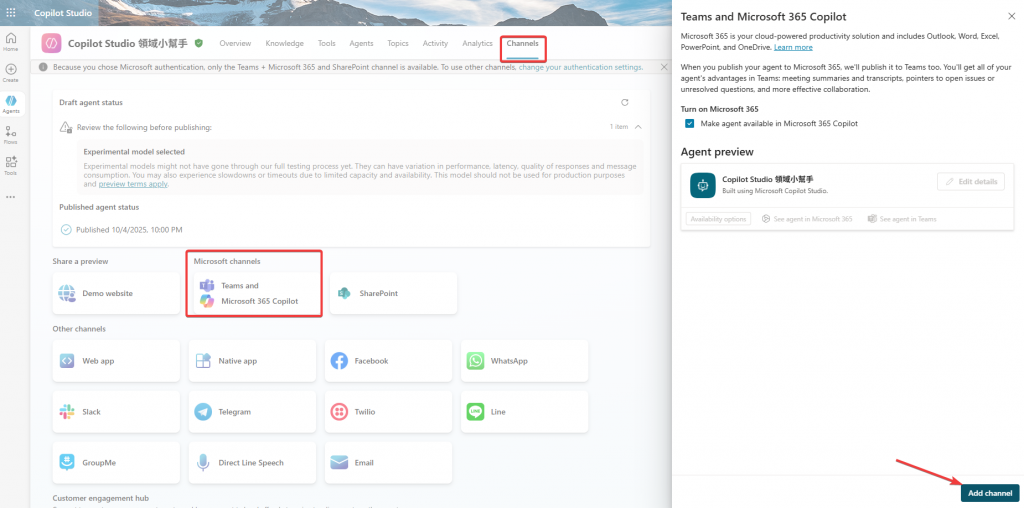Switch to the Activity tab
The image size is (1024, 508).
436,43
